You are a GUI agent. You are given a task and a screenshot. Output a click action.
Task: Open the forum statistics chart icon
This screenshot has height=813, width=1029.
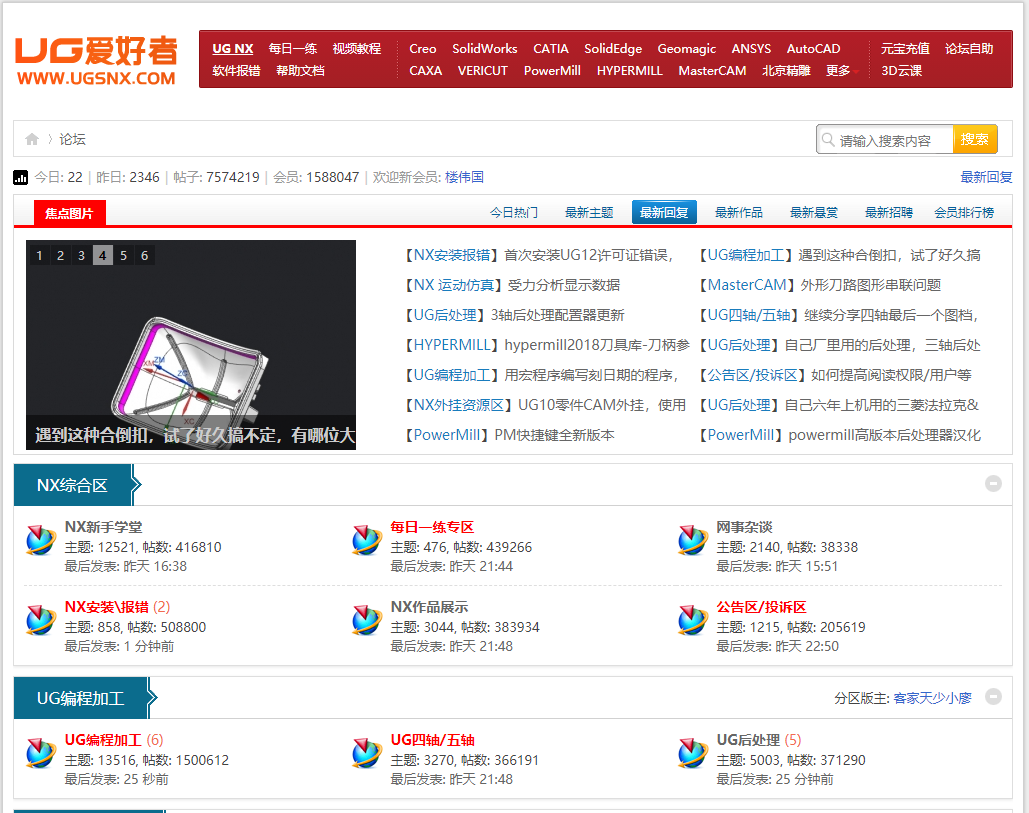point(20,177)
